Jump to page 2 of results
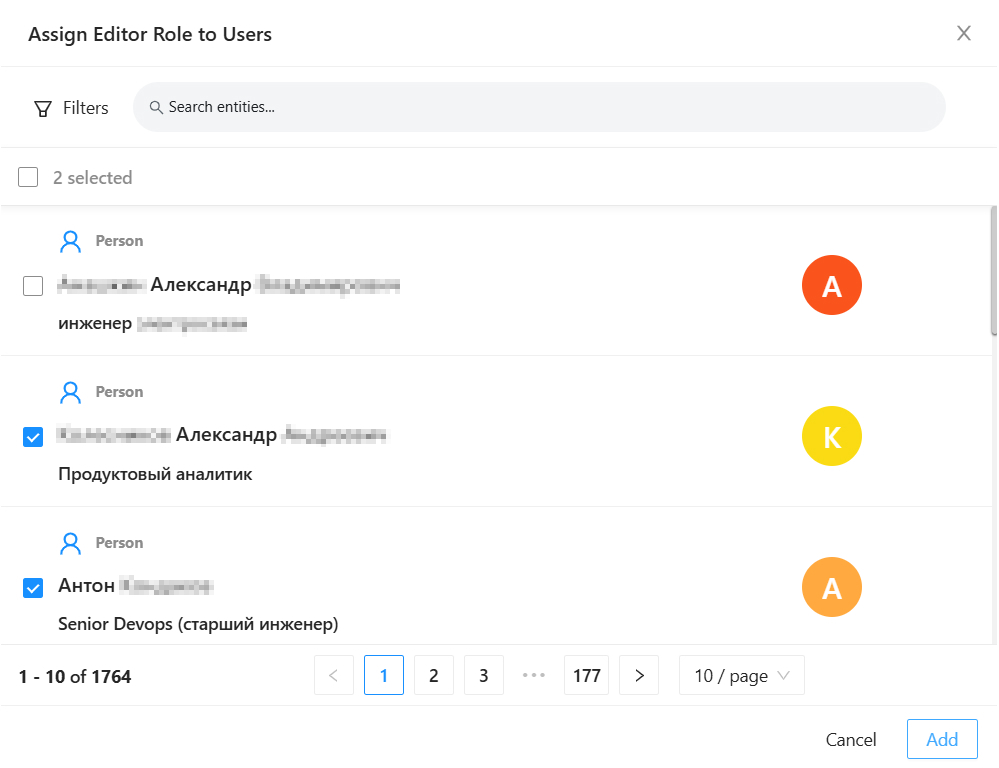This screenshot has width=999, height=768. coord(434,676)
